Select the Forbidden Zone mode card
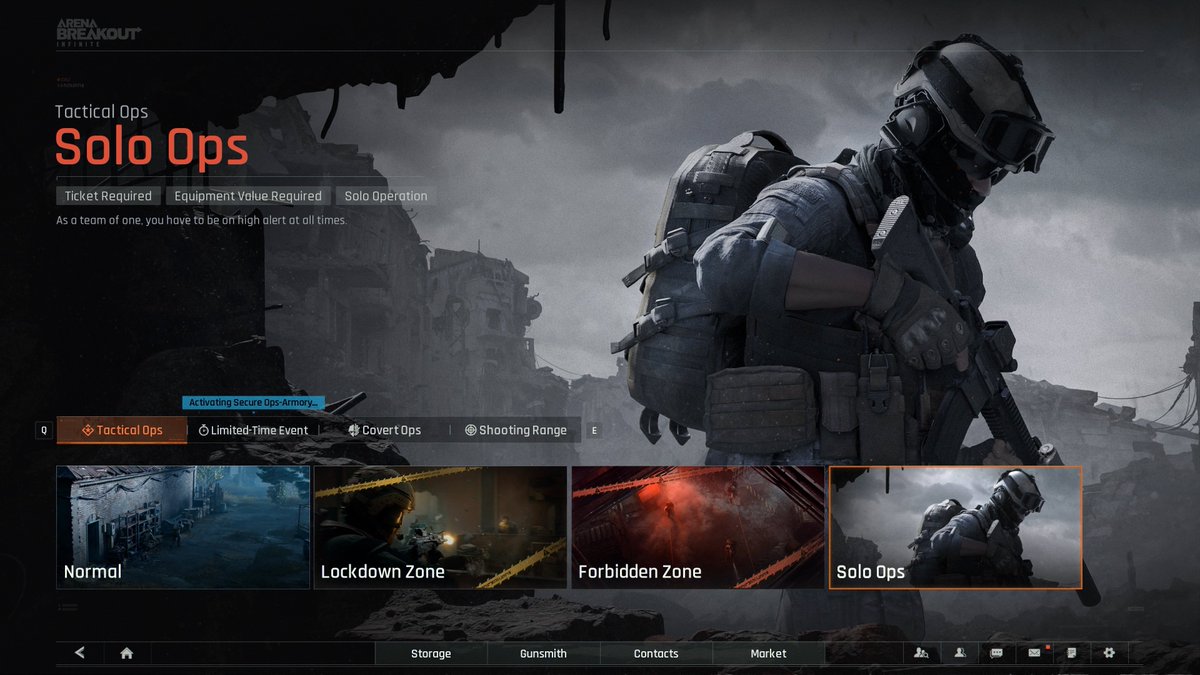 (x=698, y=527)
